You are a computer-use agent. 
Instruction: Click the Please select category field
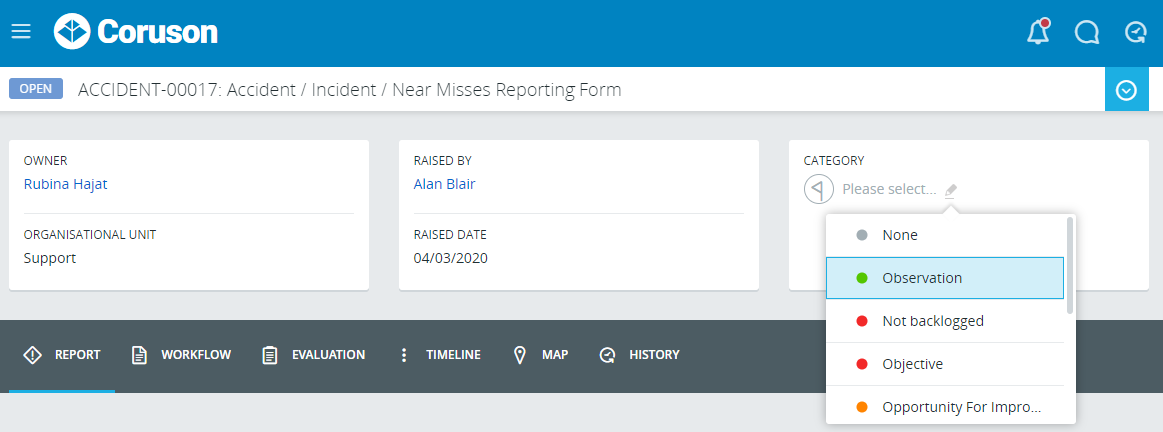tap(889, 189)
